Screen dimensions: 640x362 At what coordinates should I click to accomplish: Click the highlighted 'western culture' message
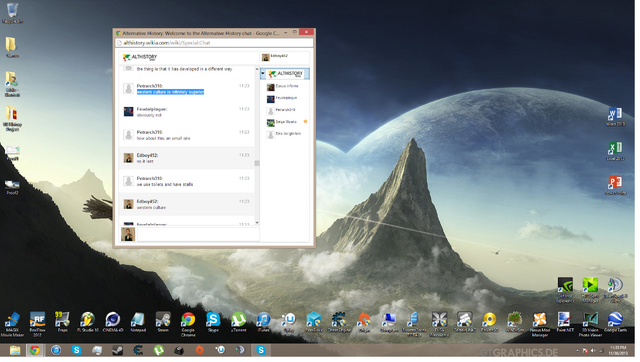[x=170, y=92]
